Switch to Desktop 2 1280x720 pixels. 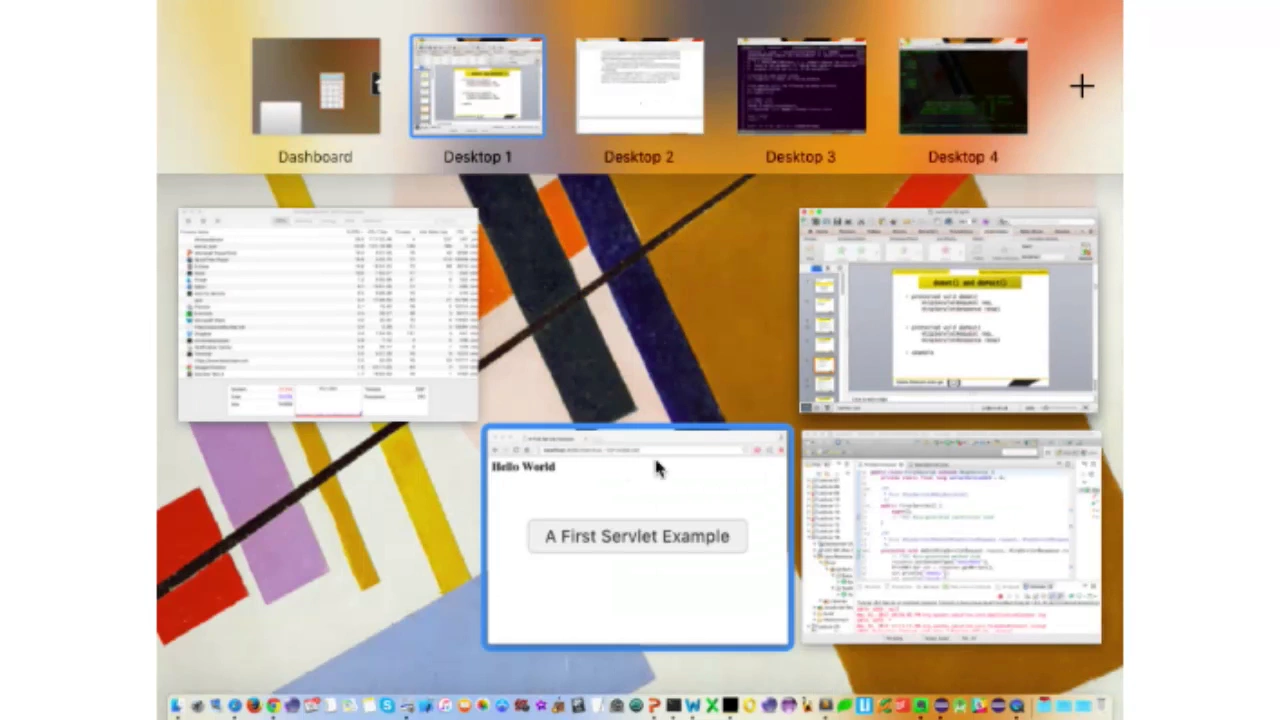coord(639,87)
